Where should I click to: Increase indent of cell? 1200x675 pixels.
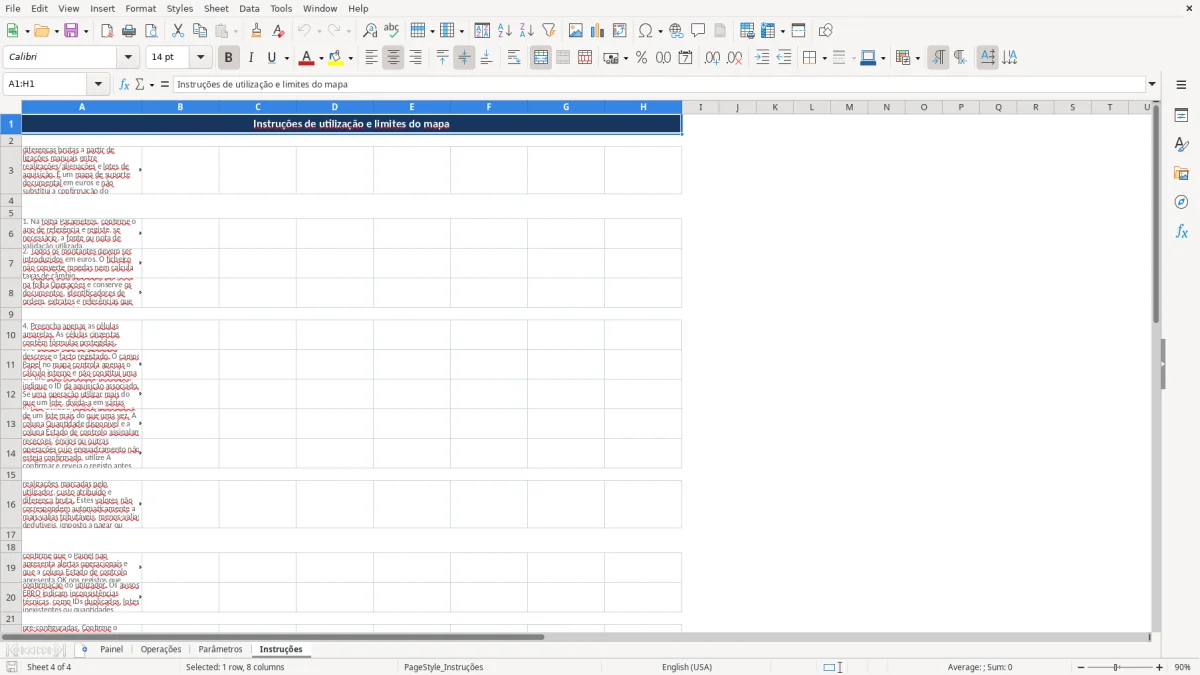coord(762,58)
